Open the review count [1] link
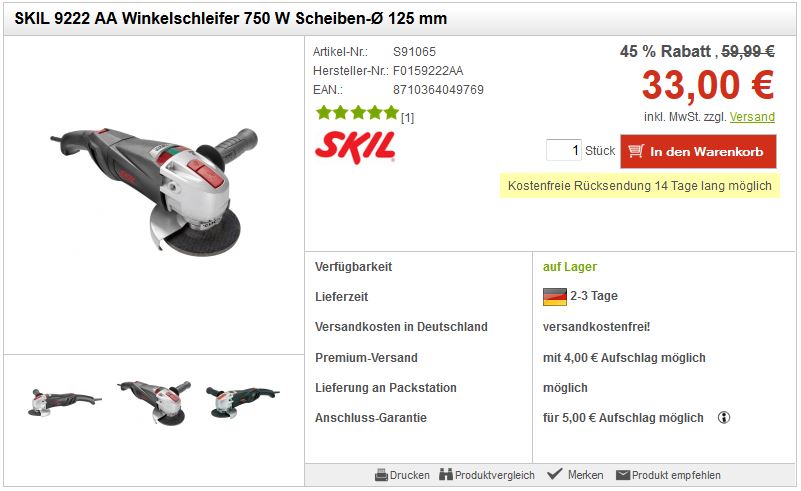Image resolution: width=801 pixels, height=491 pixels. point(407,118)
